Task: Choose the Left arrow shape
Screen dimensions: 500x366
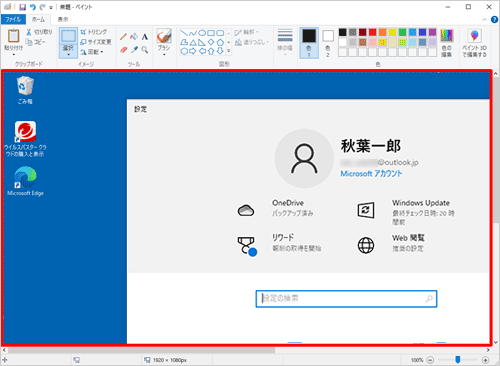Action: point(202,51)
